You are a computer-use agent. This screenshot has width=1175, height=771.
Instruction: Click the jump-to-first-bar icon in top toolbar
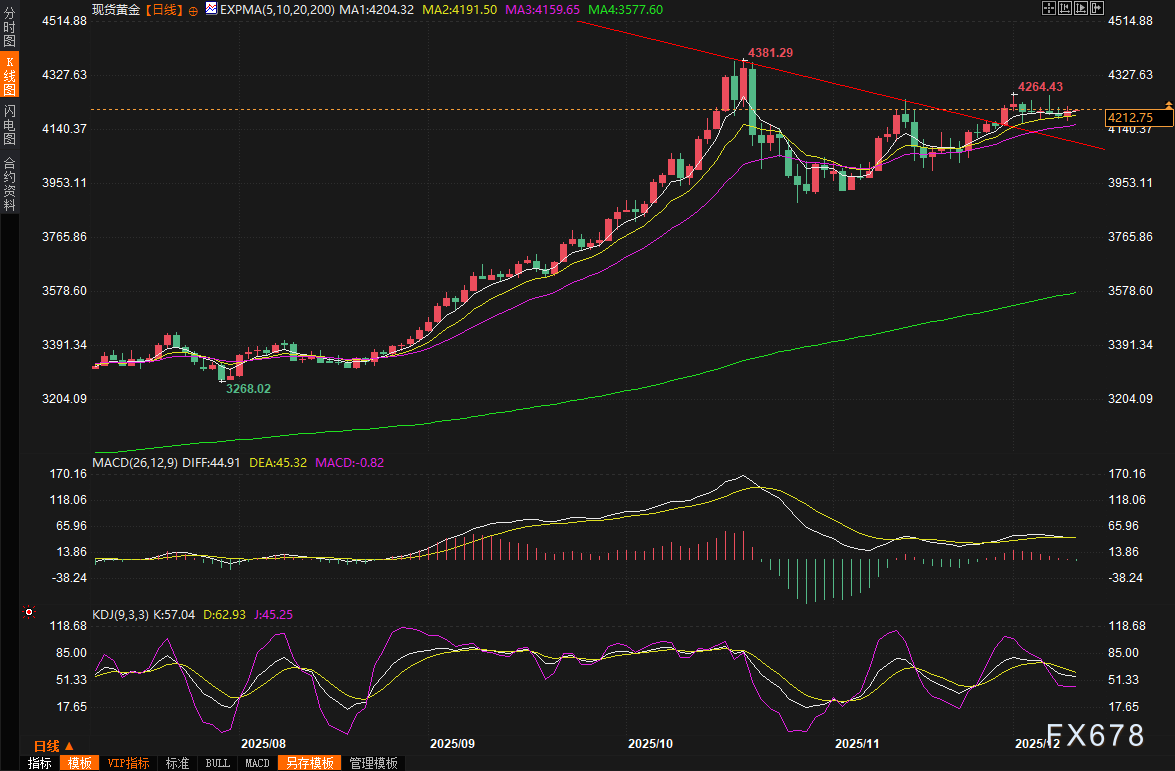coord(1064,9)
